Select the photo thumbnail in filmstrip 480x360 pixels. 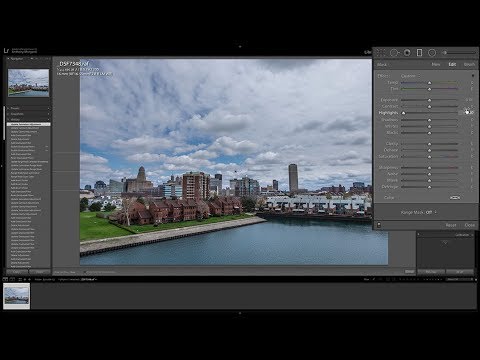click(17, 296)
